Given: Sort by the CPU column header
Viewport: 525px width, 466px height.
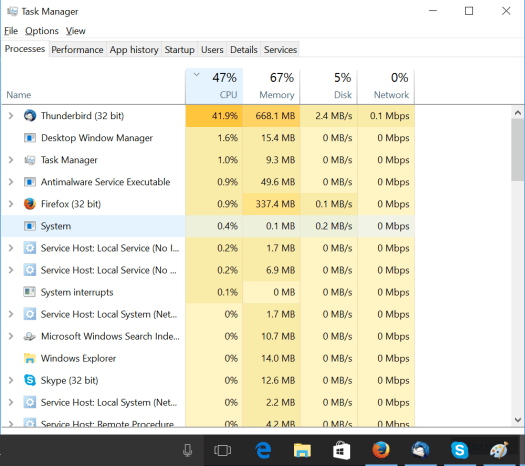Looking at the screenshot, I should tap(214, 86).
